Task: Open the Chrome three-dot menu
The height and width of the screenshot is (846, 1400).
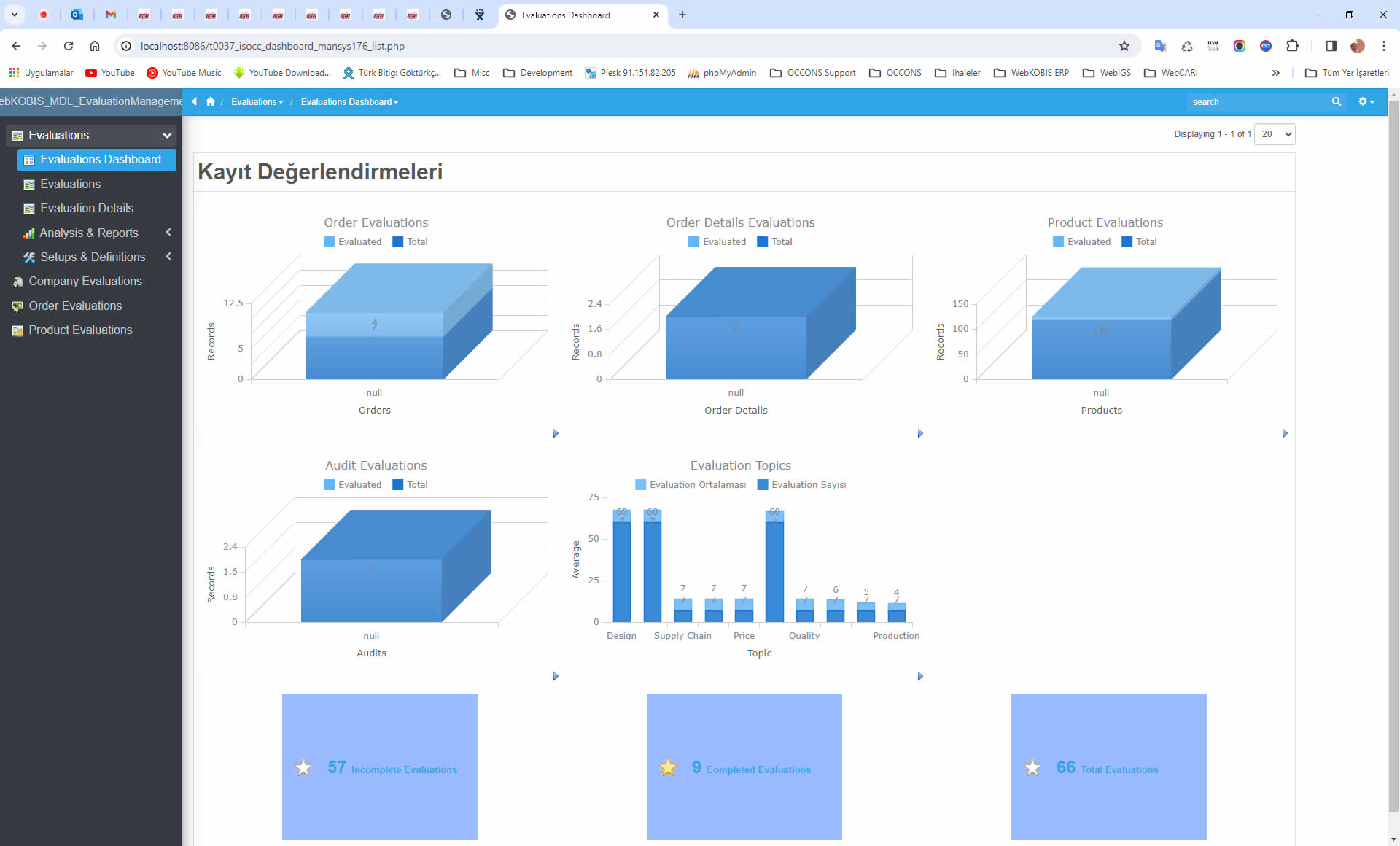Action: [1383, 46]
